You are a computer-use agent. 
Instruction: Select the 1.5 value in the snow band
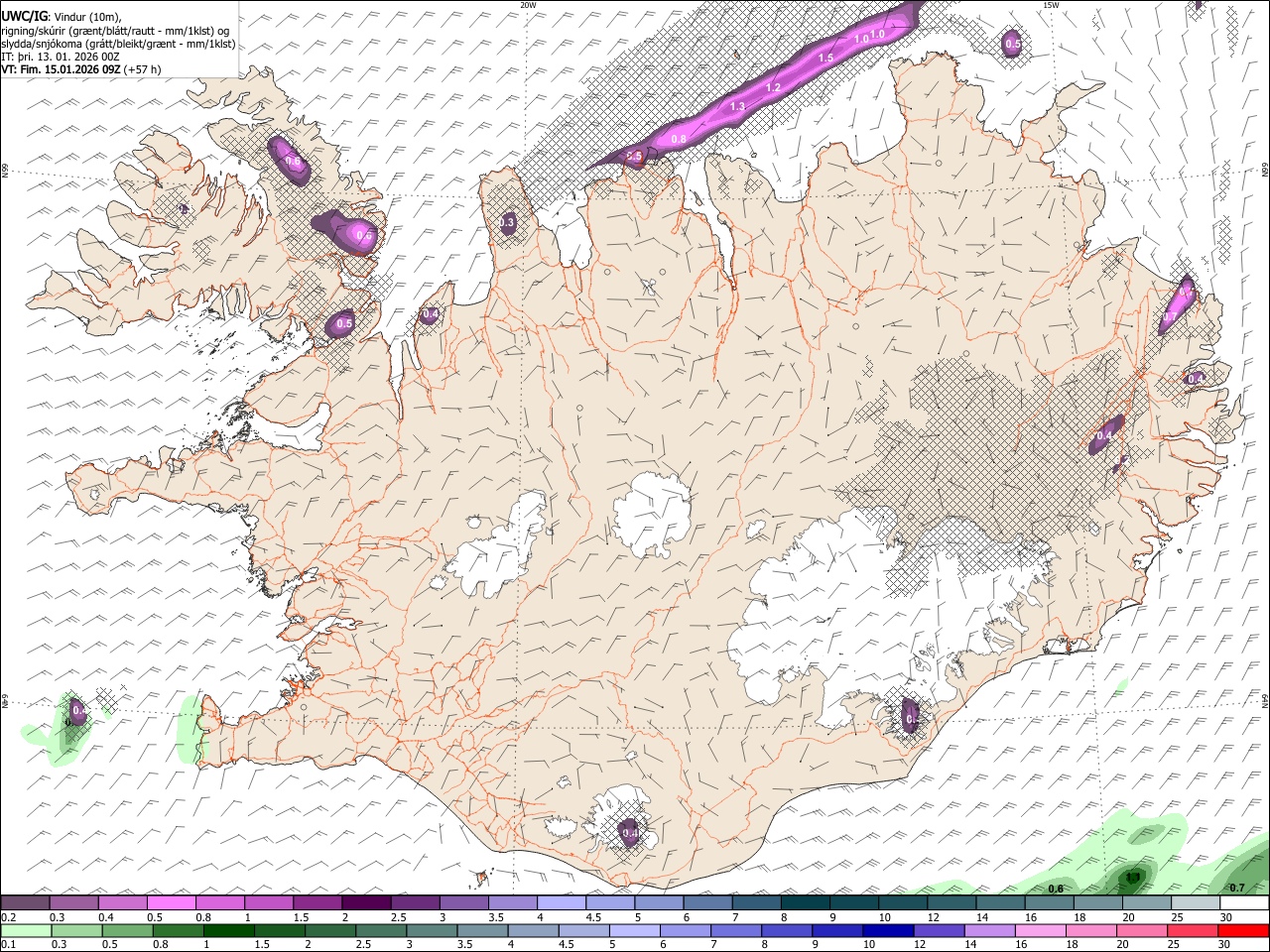tap(825, 59)
